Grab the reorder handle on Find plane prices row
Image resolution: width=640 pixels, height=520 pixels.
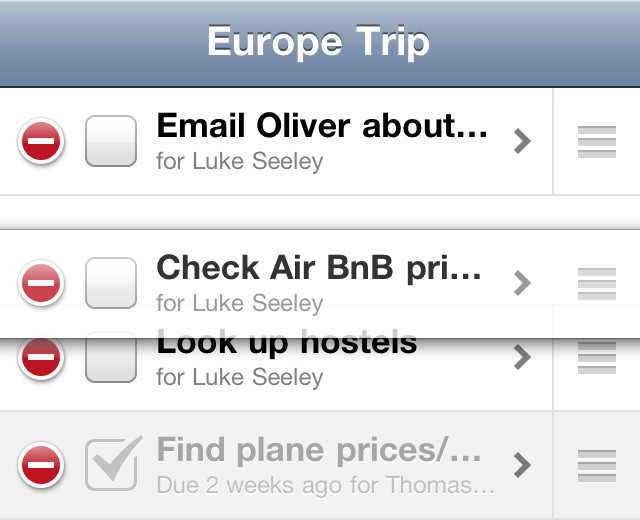597,466
